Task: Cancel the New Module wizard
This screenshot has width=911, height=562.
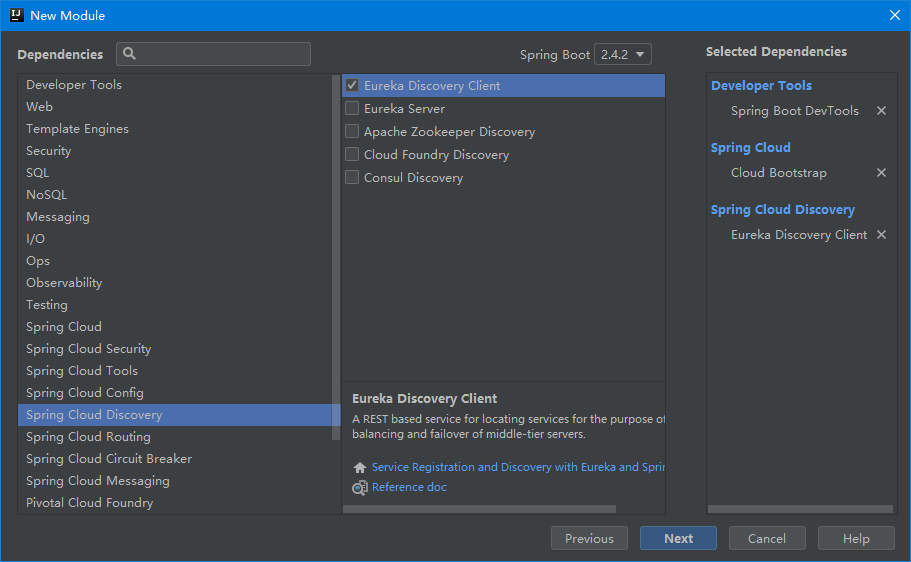Action: (767, 538)
